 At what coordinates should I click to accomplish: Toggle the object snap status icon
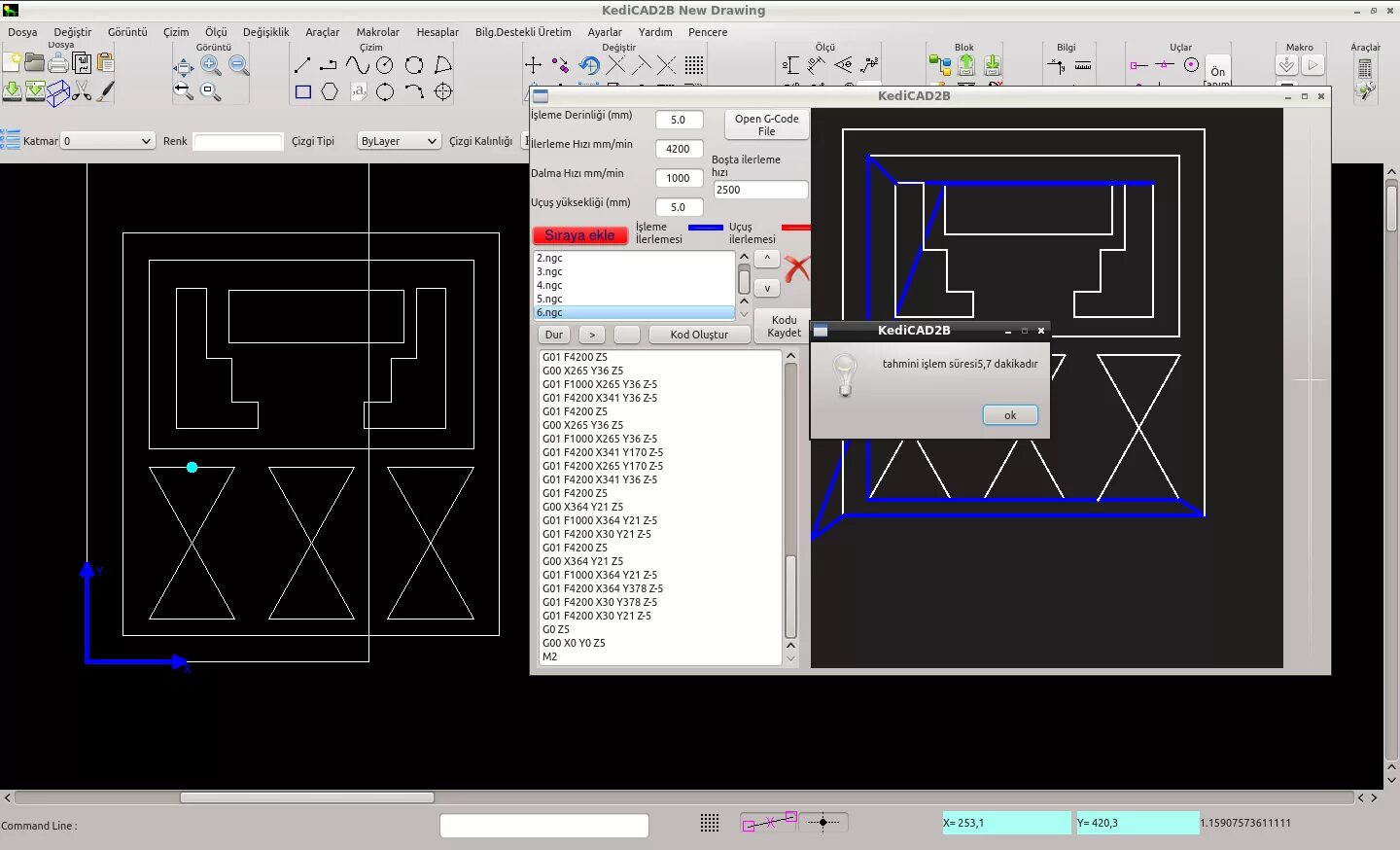(x=769, y=822)
